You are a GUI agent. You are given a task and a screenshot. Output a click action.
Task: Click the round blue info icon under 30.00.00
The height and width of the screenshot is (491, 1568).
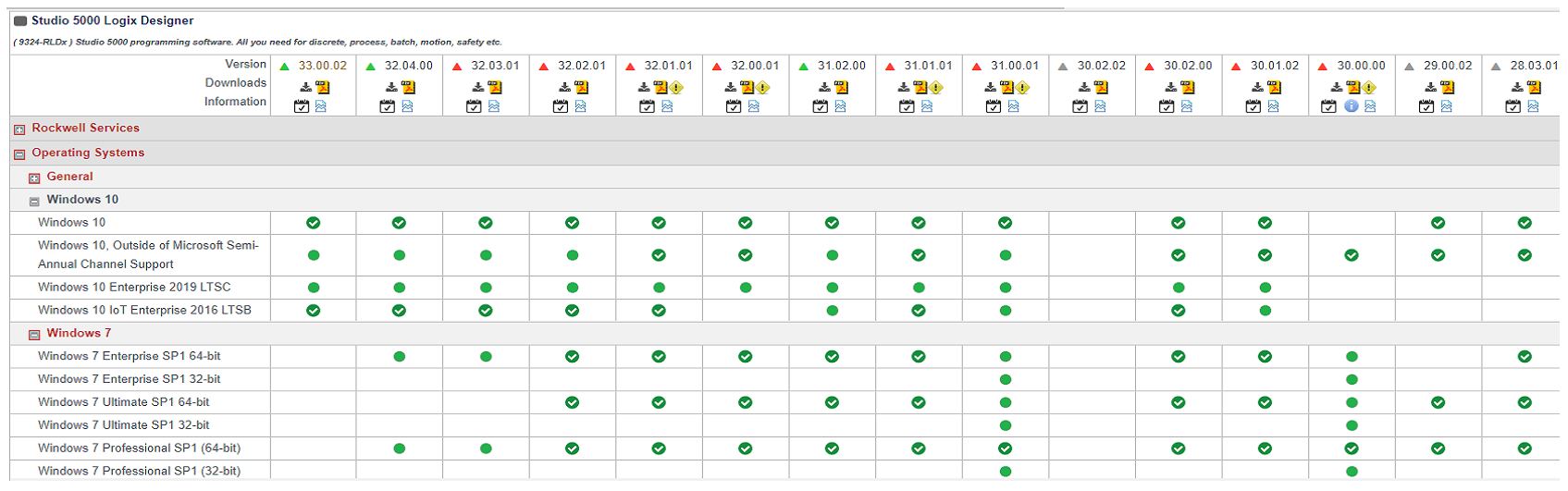pyautogui.click(x=1351, y=106)
